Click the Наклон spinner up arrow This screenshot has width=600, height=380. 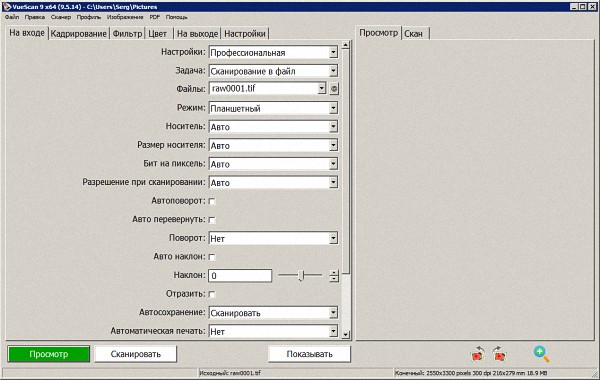click(334, 272)
